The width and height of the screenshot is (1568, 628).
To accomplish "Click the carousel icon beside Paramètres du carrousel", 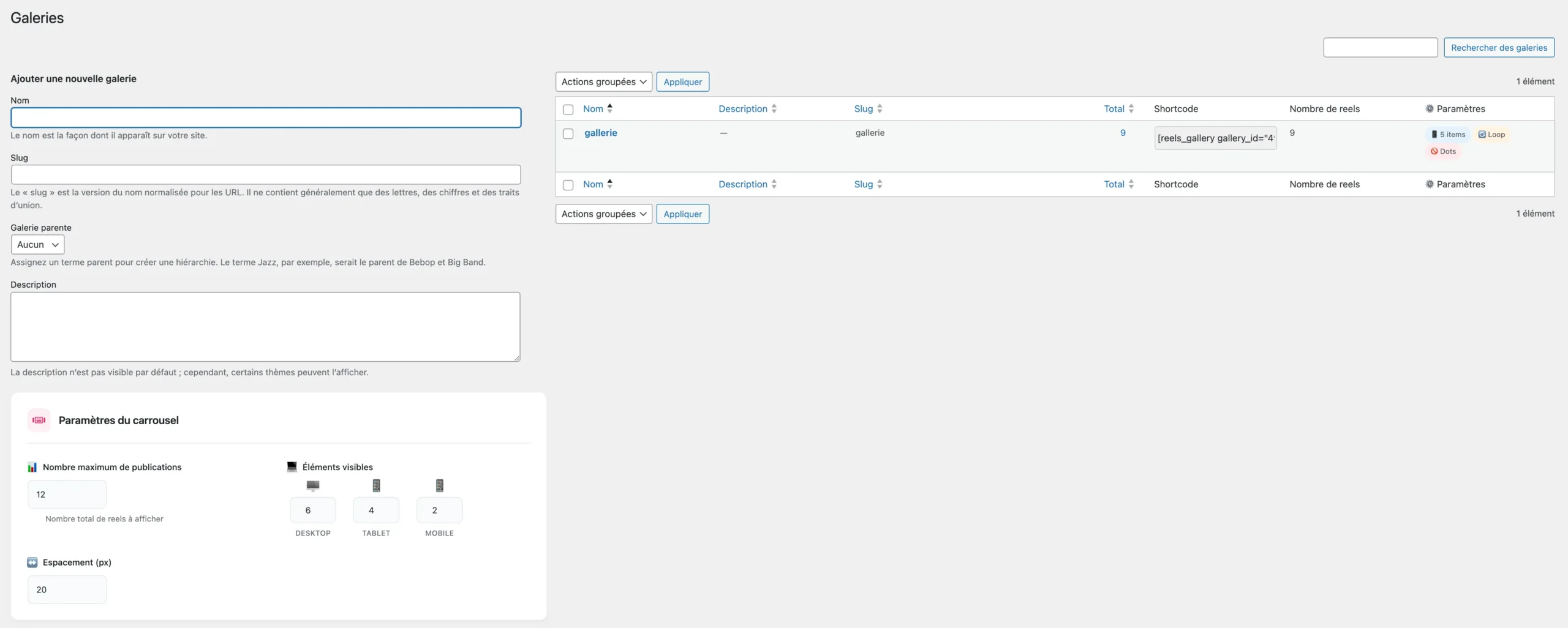I will tap(39, 420).
